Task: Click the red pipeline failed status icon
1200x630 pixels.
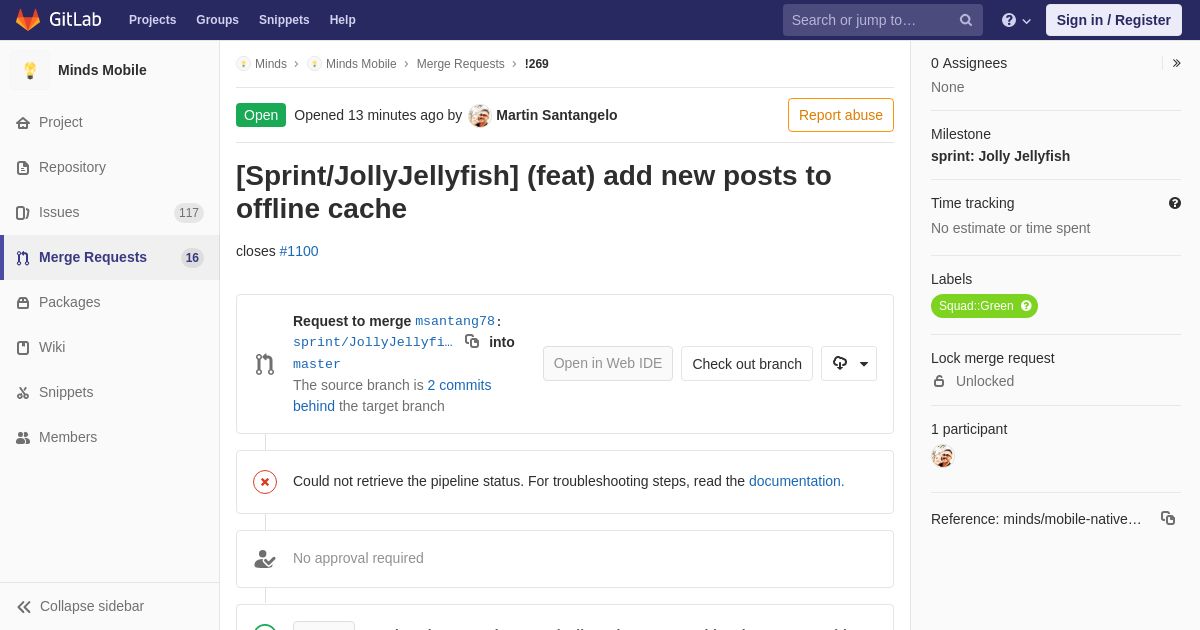Action: coord(265,482)
